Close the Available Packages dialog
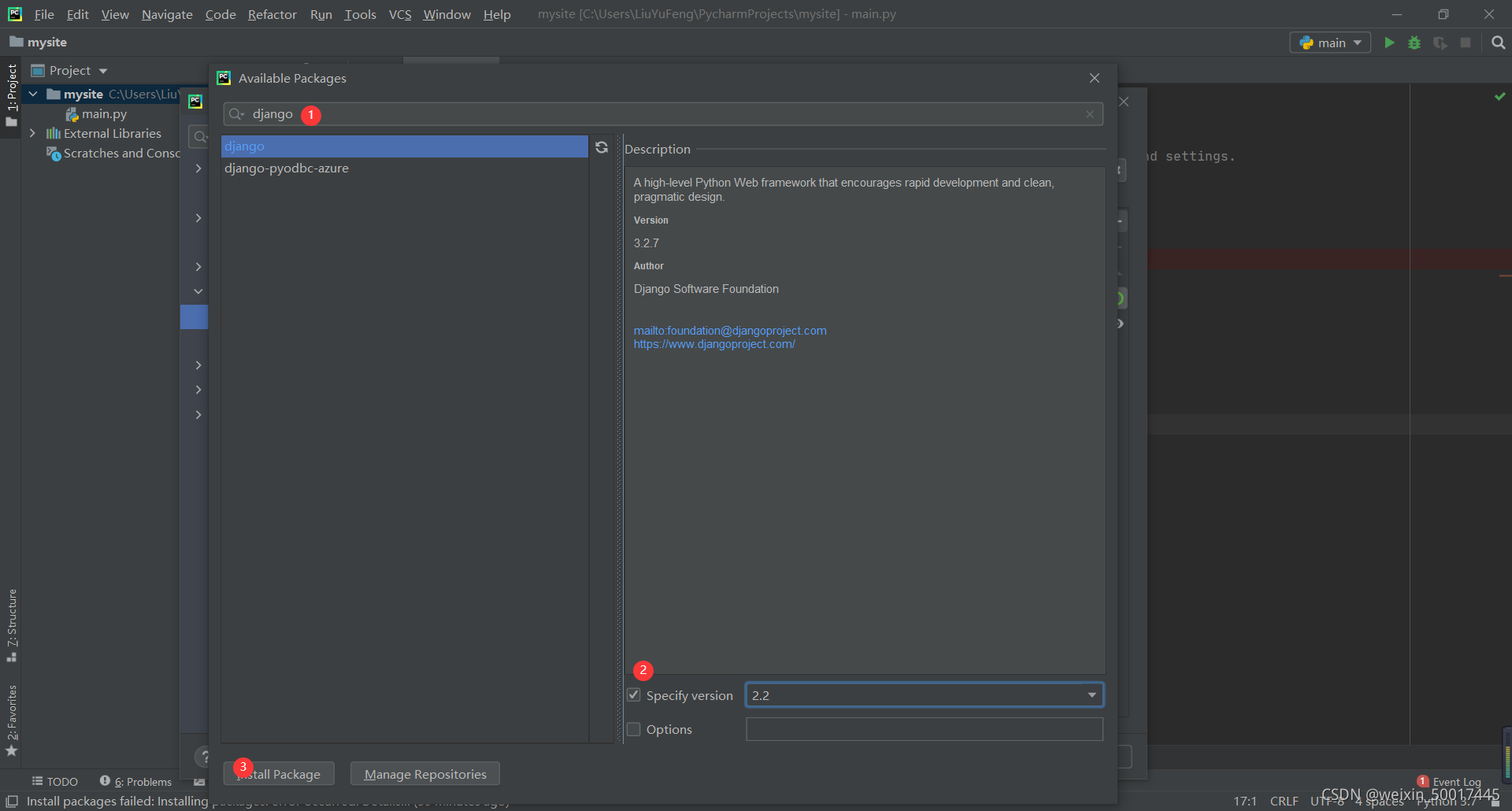Screen dimensions: 1512x811 click(1095, 78)
